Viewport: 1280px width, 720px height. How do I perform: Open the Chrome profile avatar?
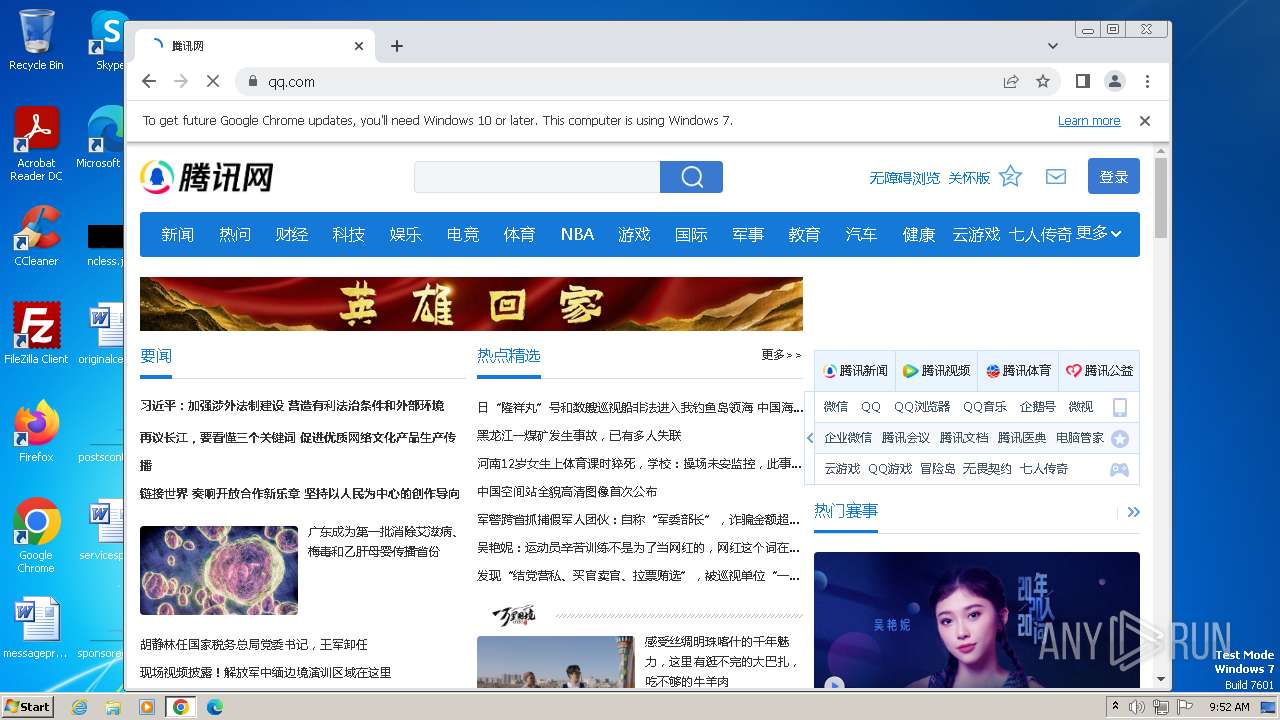(x=1114, y=81)
